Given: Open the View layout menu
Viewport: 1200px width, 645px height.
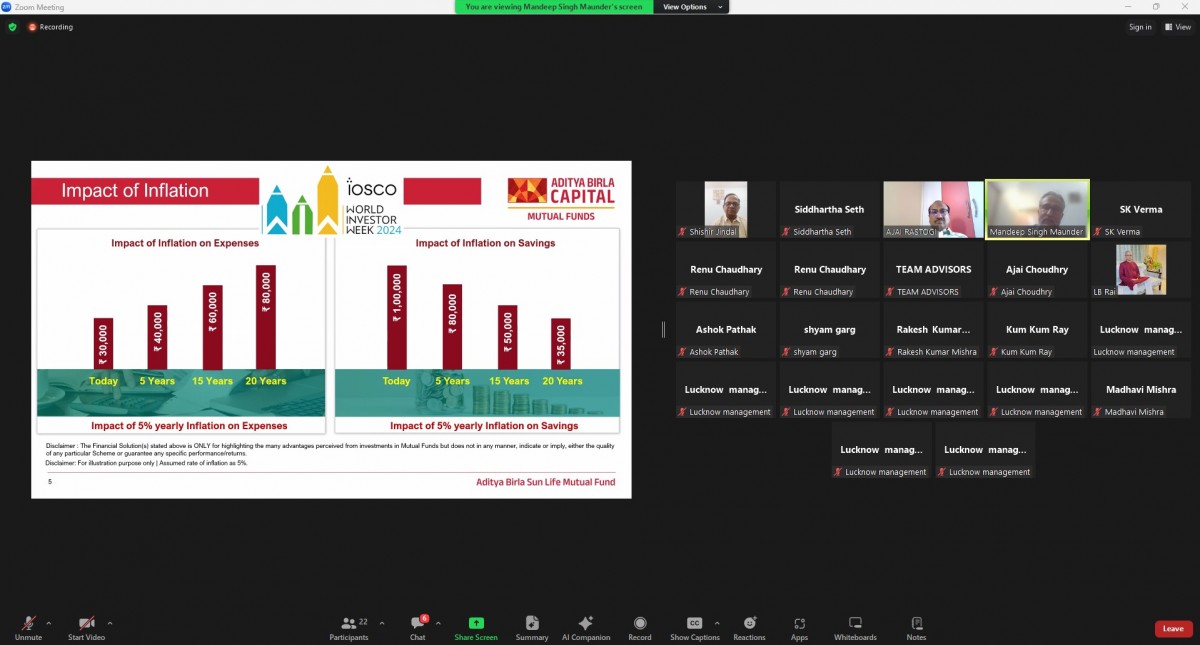Looking at the screenshot, I should [1177, 27].
